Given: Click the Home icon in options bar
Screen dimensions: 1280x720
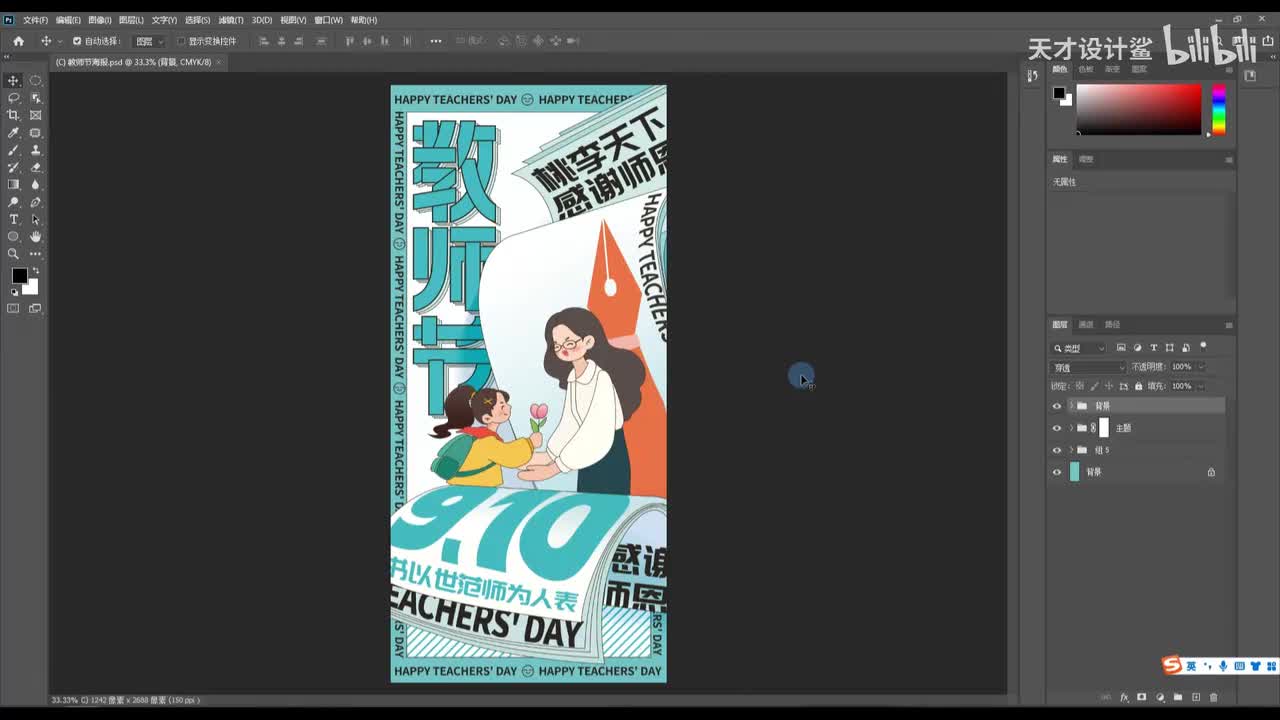Looking at the screenshot, I should (x=18, y=41).
